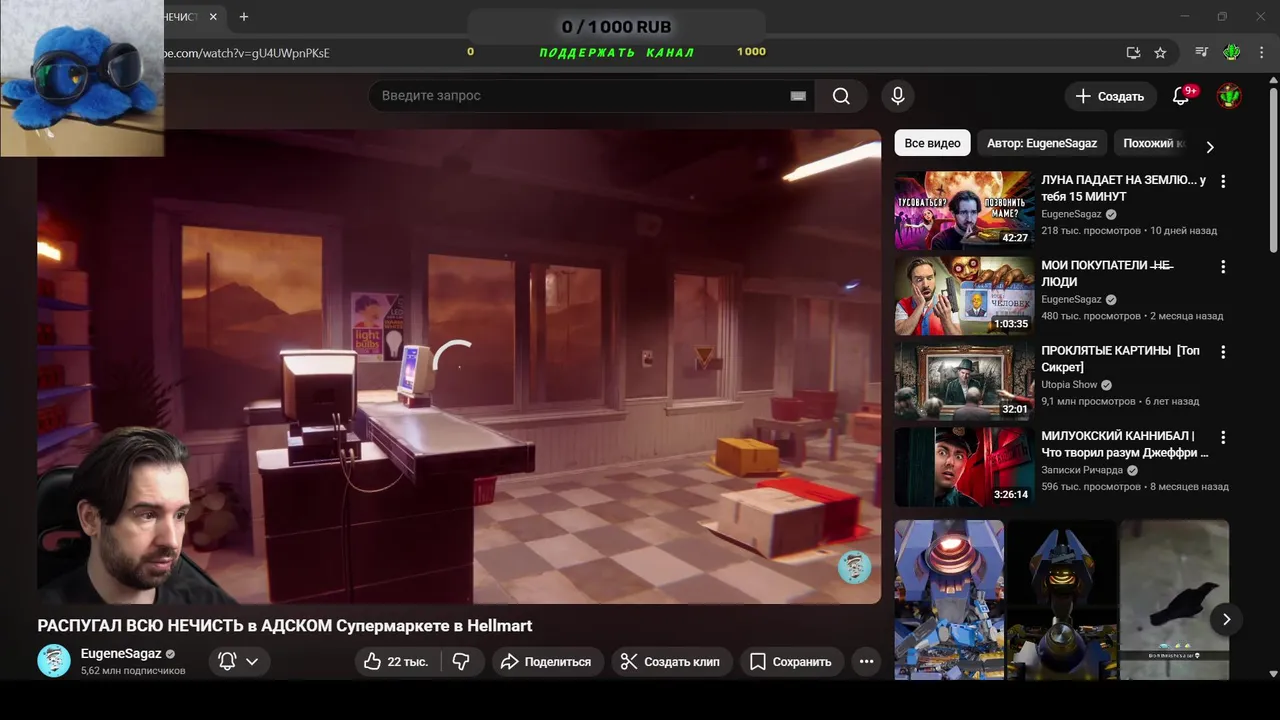Viewport: 1280px width, 720px height.
Task: Click title ПРОКЛЯТЫЕ КАРТИНЫ [Топ Сикрет]
Action: 1120,359
